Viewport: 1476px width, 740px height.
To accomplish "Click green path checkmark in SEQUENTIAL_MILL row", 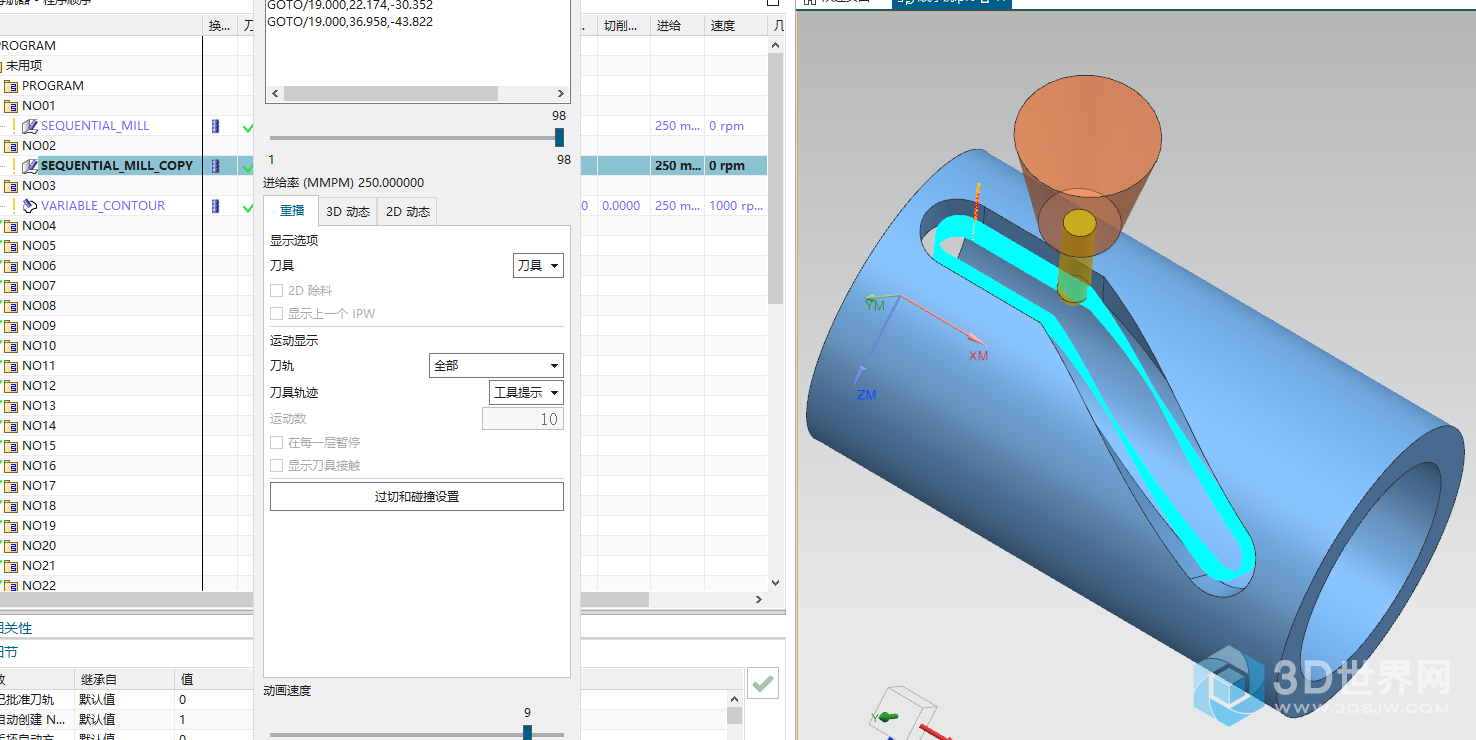I will click(247, 127).
